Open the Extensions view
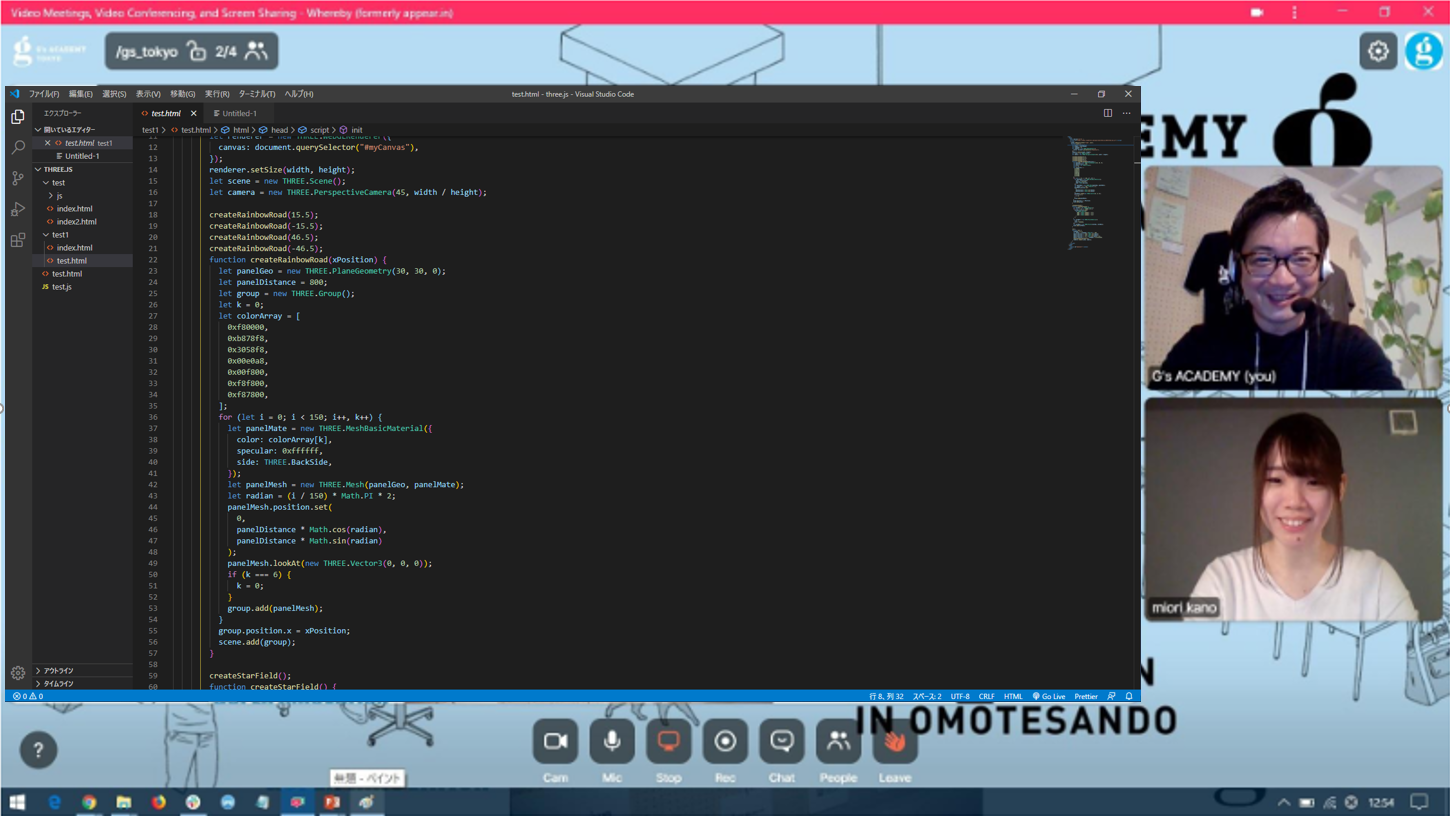Screen dimensions: 1450x816 coord(18,240)
